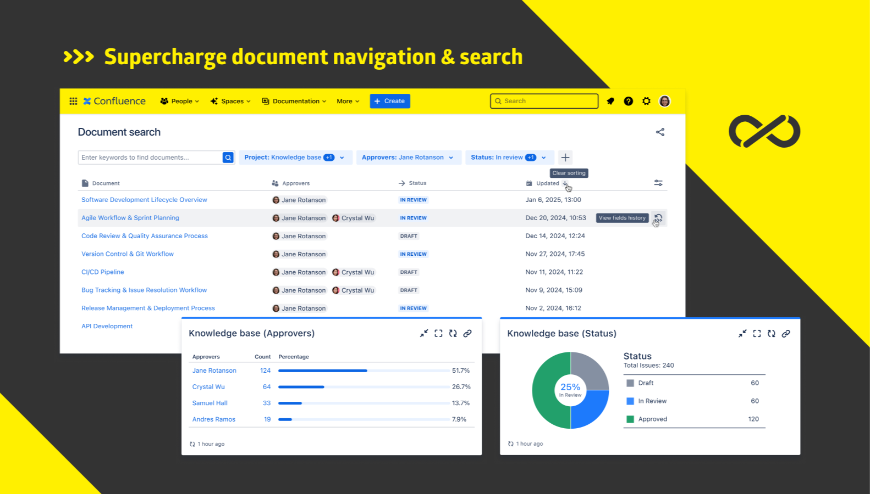
Task: Click the date Nov 27, 2024, 17:45
Action: 555,254
